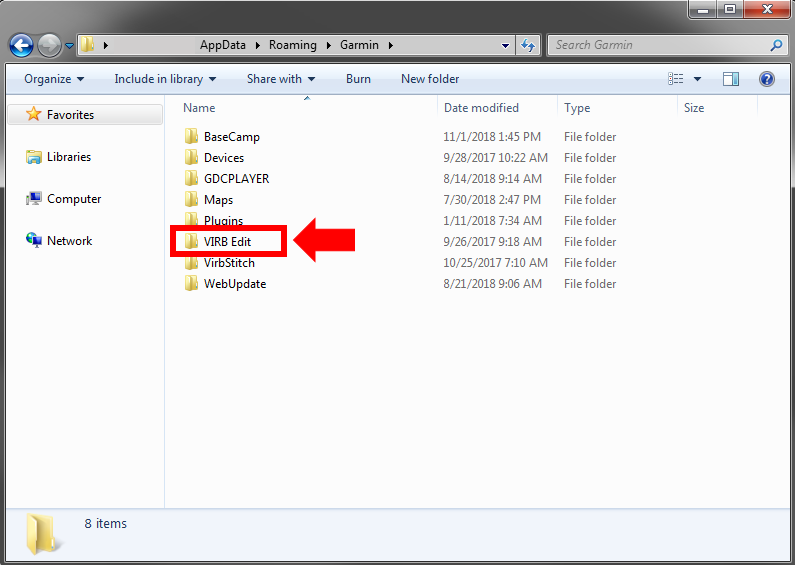Click the Network globe icon
The image size is (795, 565).
33,240
